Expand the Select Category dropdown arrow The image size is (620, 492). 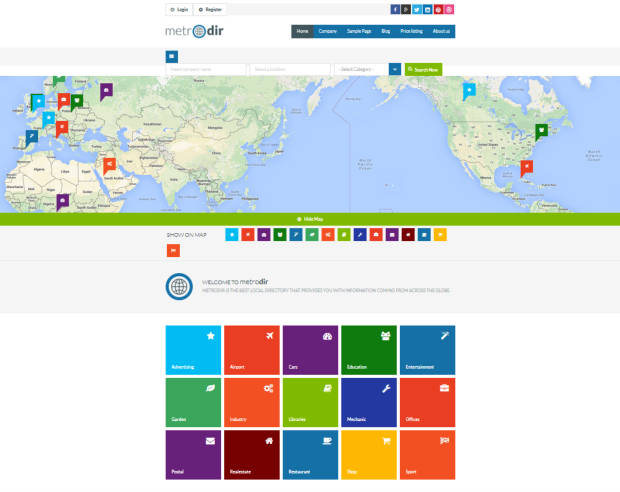[x=395, y=69]
